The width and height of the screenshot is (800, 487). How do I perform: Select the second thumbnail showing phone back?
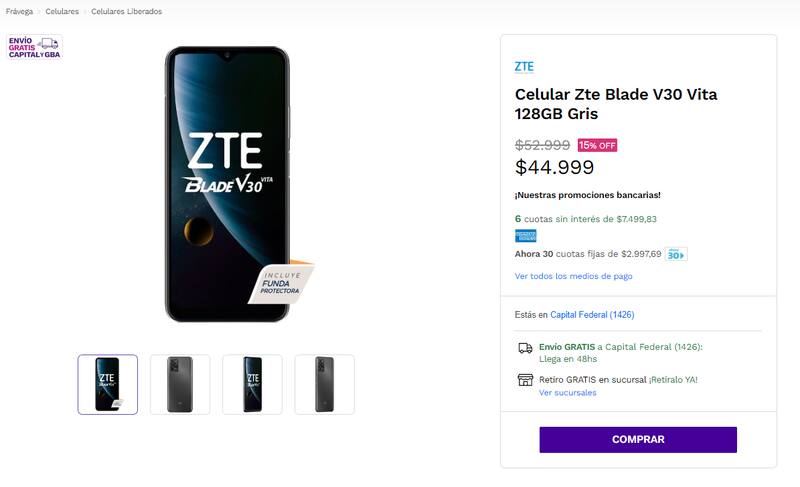click(x=180, y=384)
